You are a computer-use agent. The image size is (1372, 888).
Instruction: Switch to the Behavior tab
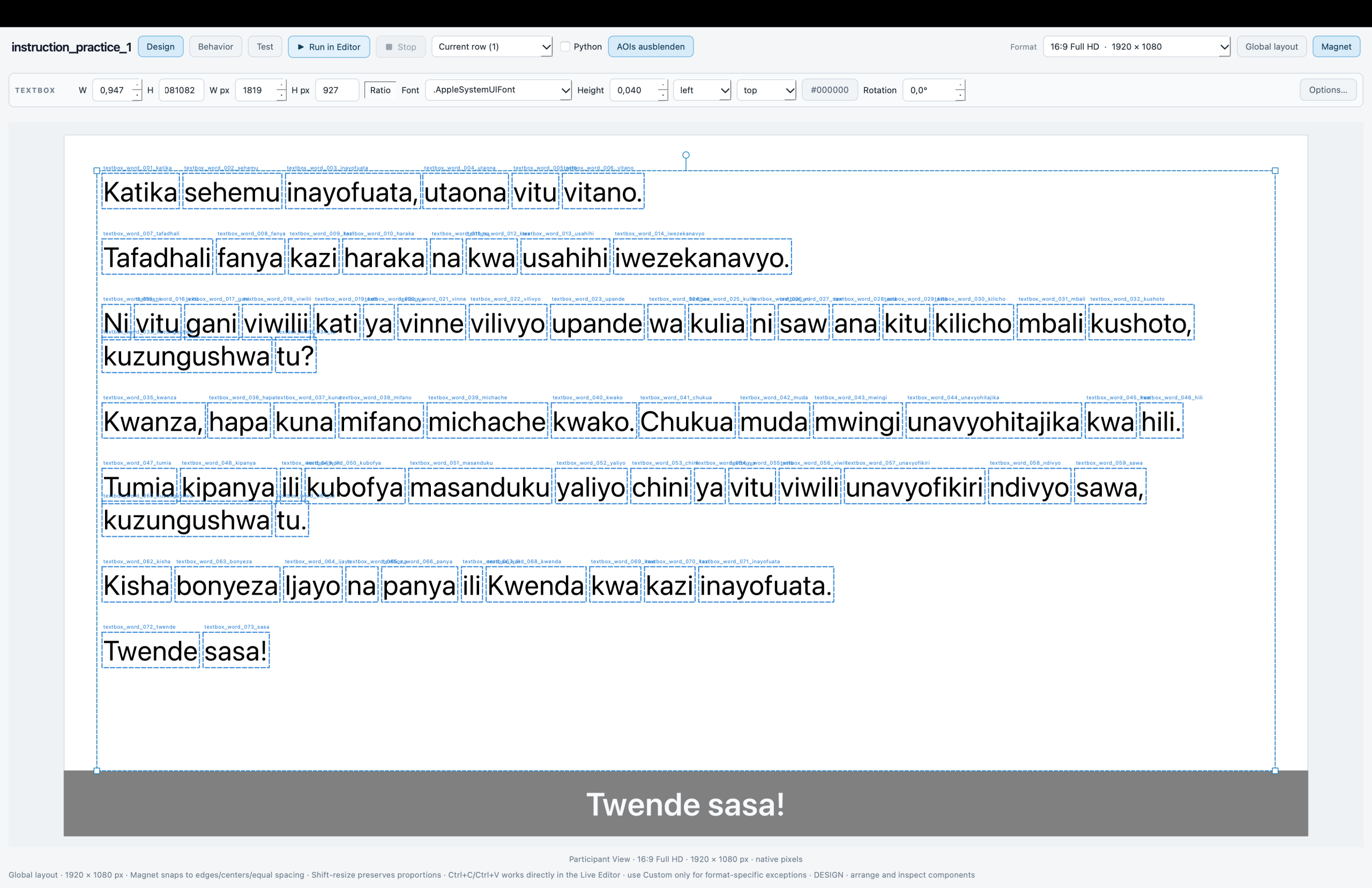pyautogui.click(x=215, y=47)
